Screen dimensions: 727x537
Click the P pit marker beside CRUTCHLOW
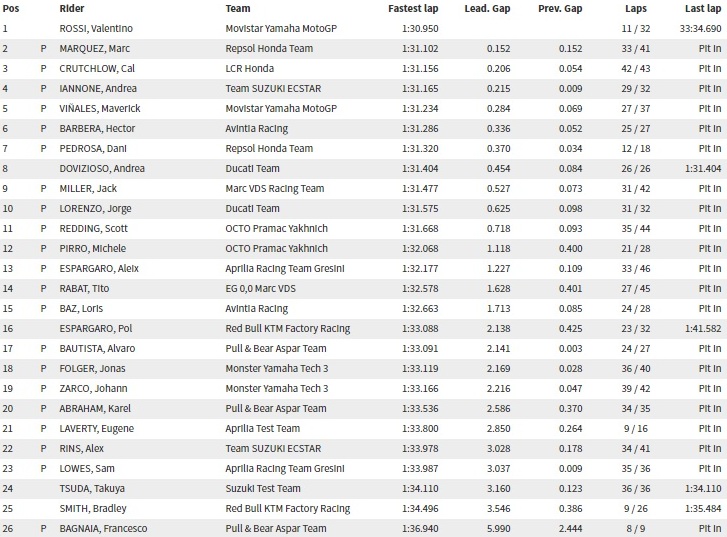(x=44, y=69)
